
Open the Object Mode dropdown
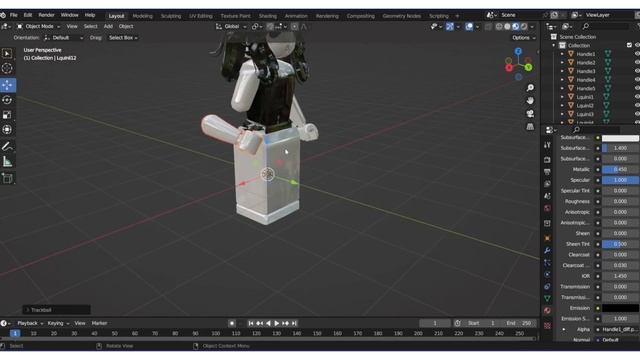pos(38,27)
